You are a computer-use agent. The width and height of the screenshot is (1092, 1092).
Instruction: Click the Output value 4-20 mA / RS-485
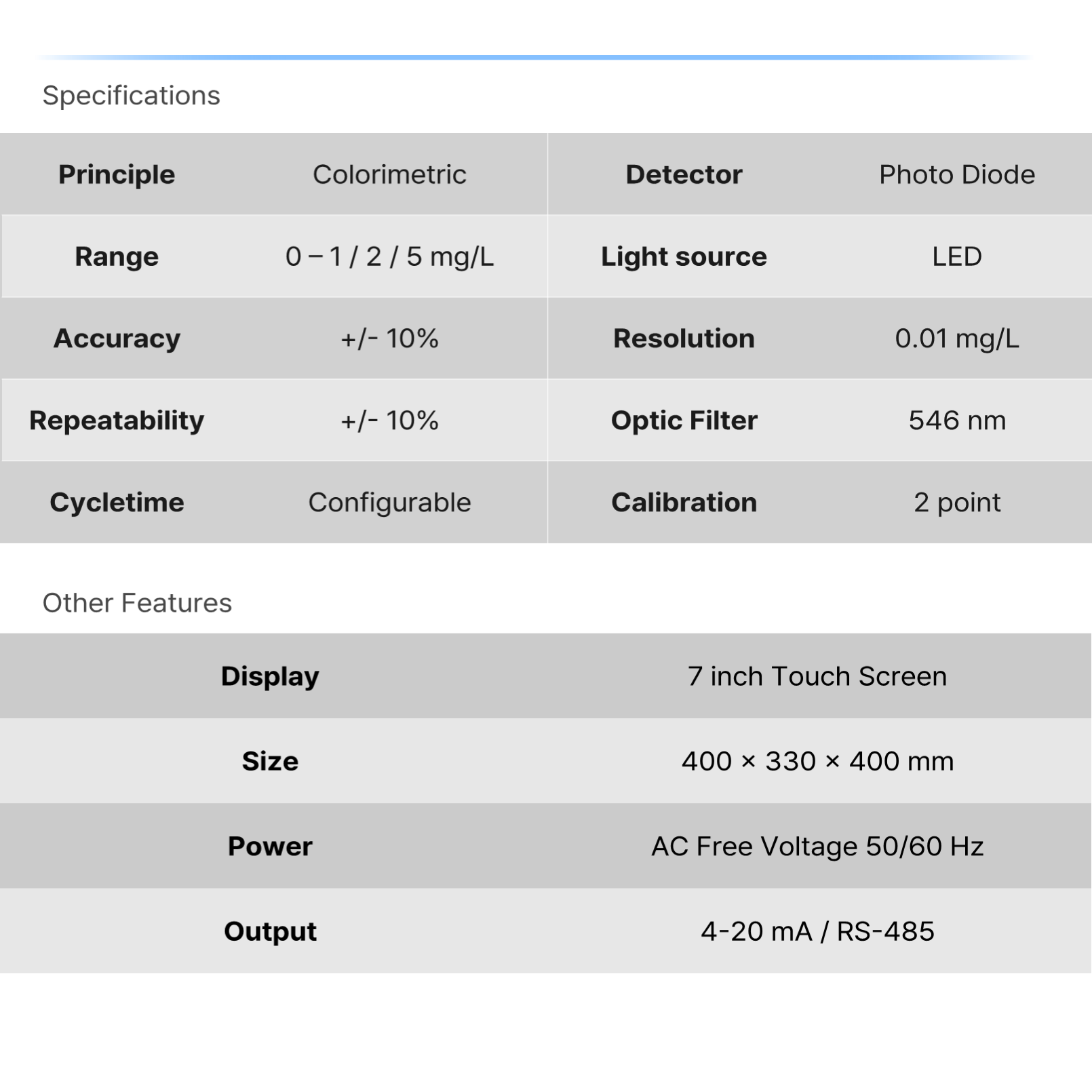(x=817, y=931)
